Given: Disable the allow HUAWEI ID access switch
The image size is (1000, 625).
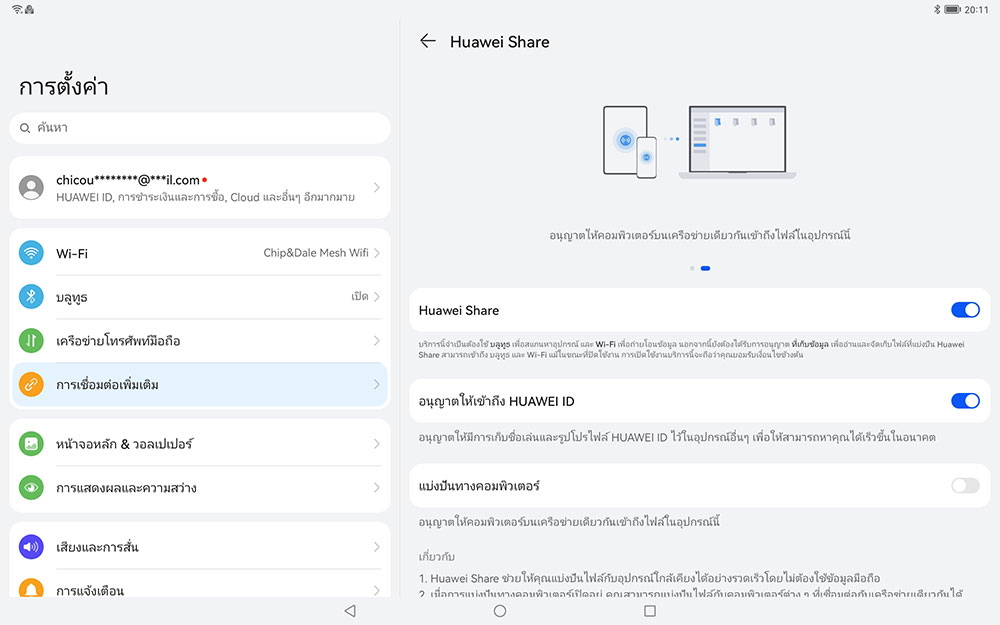Looking at the screenshot, I should coord(964,401).
